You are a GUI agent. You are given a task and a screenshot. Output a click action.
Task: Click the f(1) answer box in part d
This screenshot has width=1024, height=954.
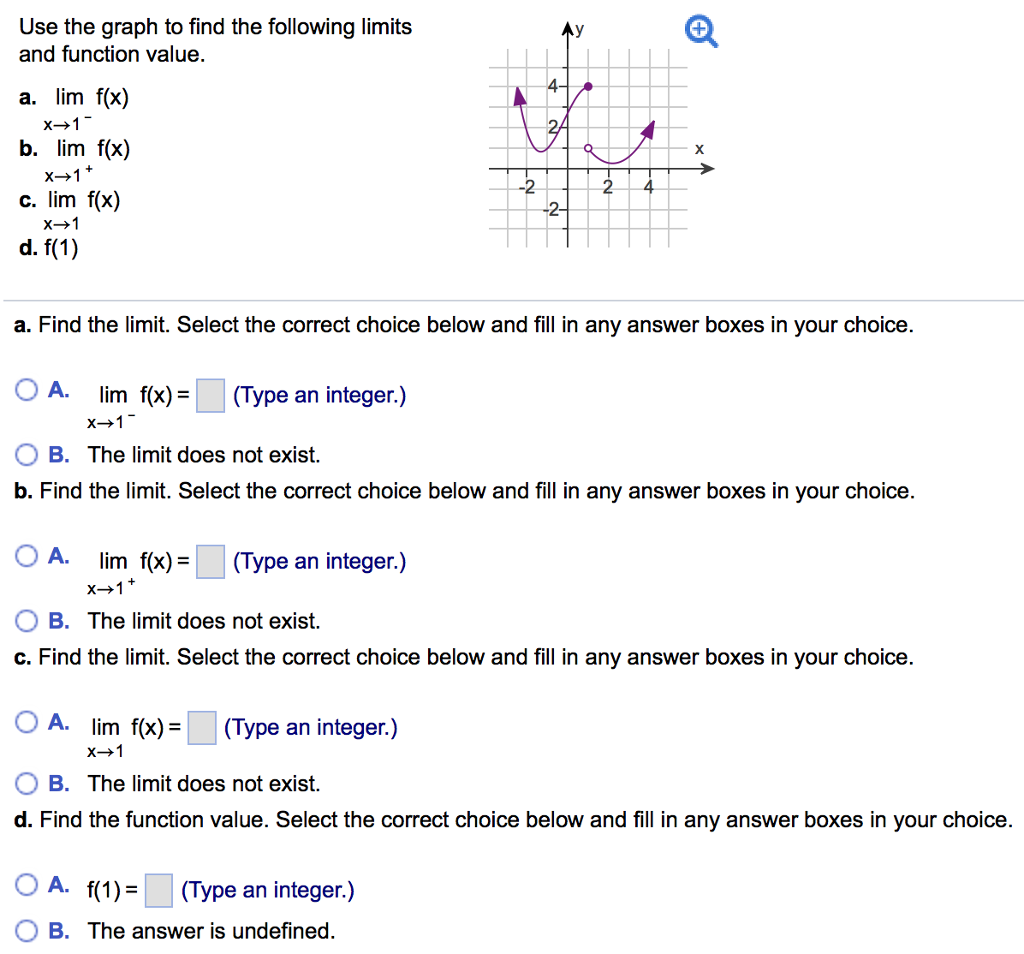[158, 891]
